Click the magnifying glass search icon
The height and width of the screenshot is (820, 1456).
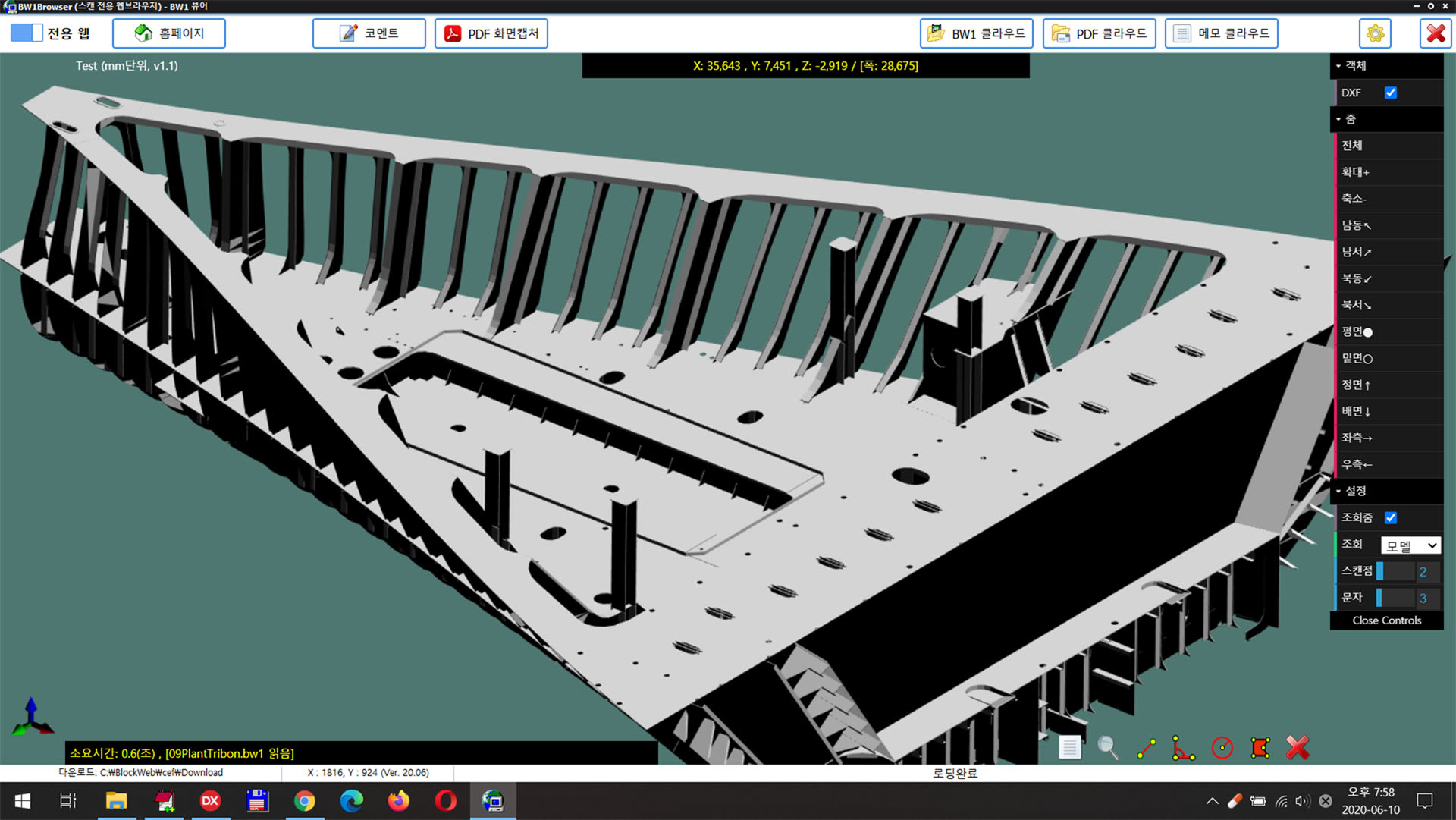(1107, 748)
